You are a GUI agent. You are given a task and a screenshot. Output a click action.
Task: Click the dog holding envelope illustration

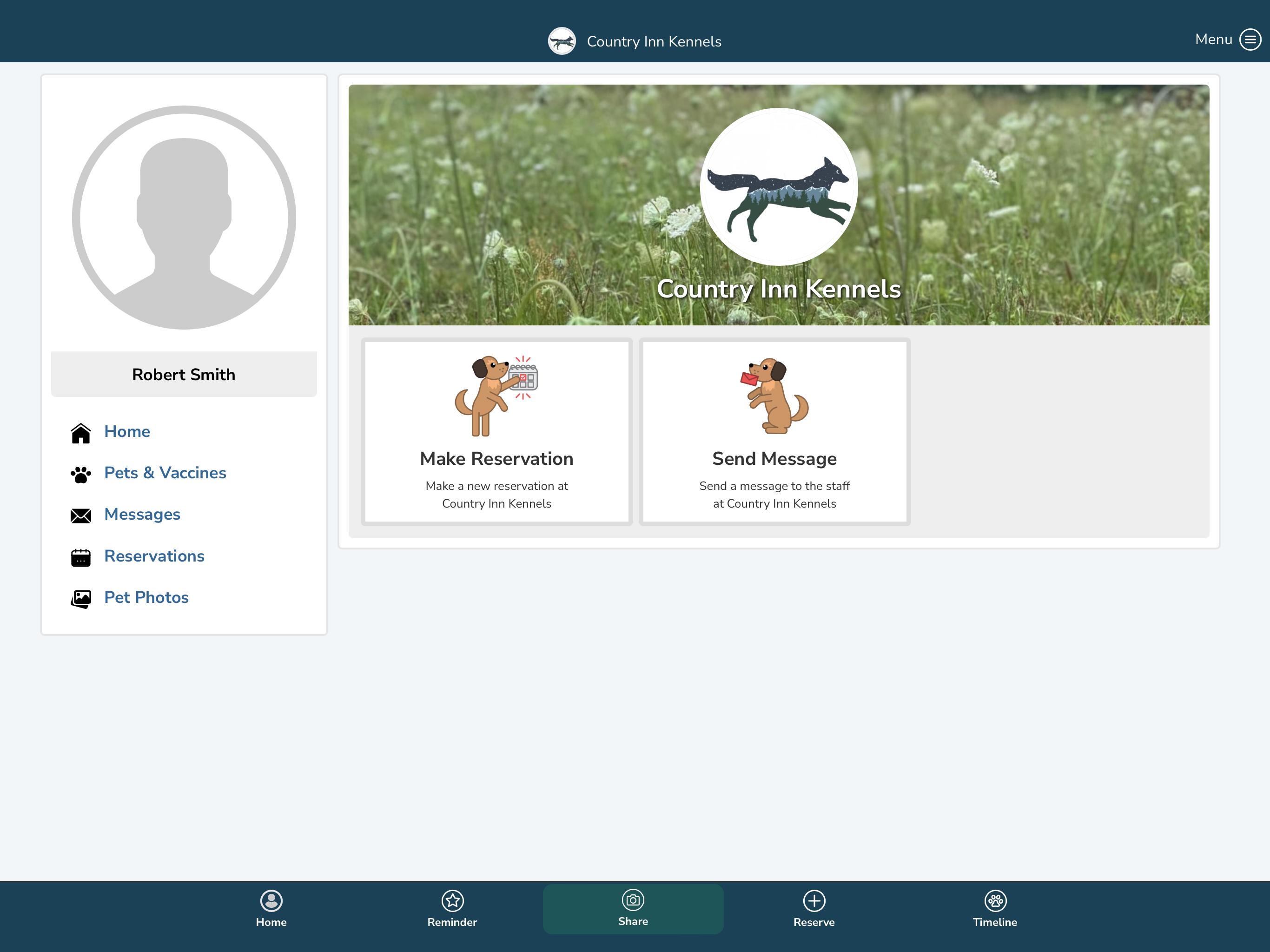click(x=774, y=395)
